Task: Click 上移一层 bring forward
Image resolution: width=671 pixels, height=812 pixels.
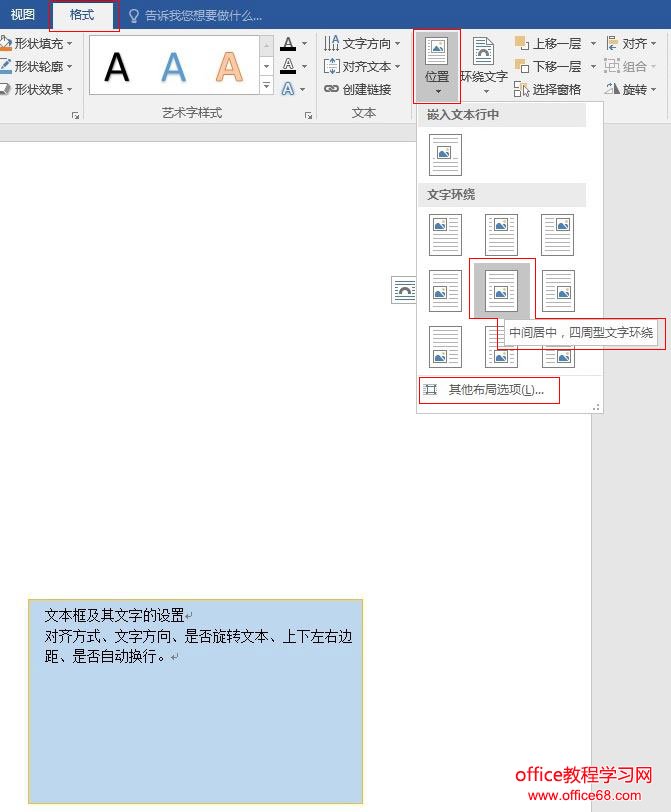Action: click(x=548, y=44)
